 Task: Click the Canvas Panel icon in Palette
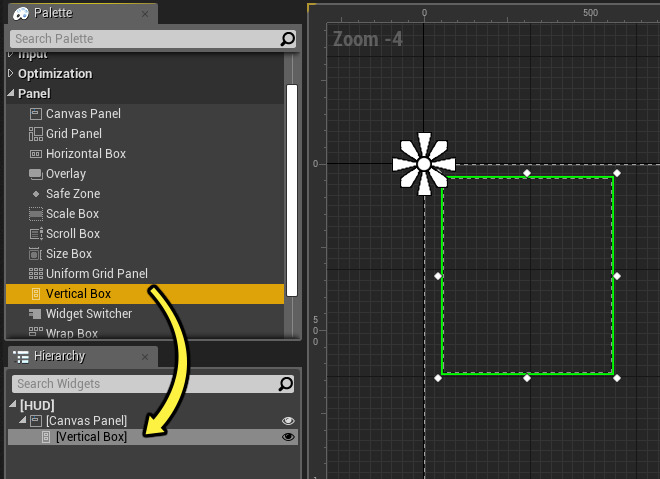click(x=36, y=114)
